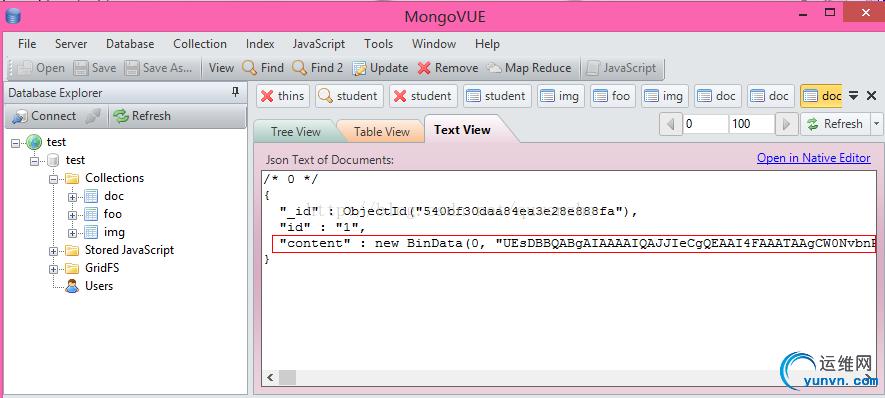This screenshot has height=398, width=885.
Task: Select the foo collection
Action: [112, 214]
